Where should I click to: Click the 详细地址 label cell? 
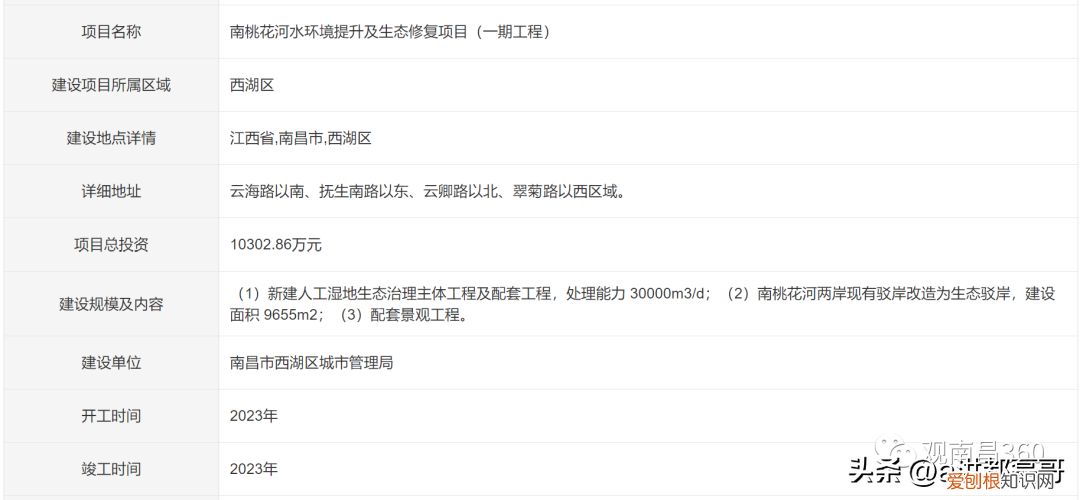click(x=111, y=191)
